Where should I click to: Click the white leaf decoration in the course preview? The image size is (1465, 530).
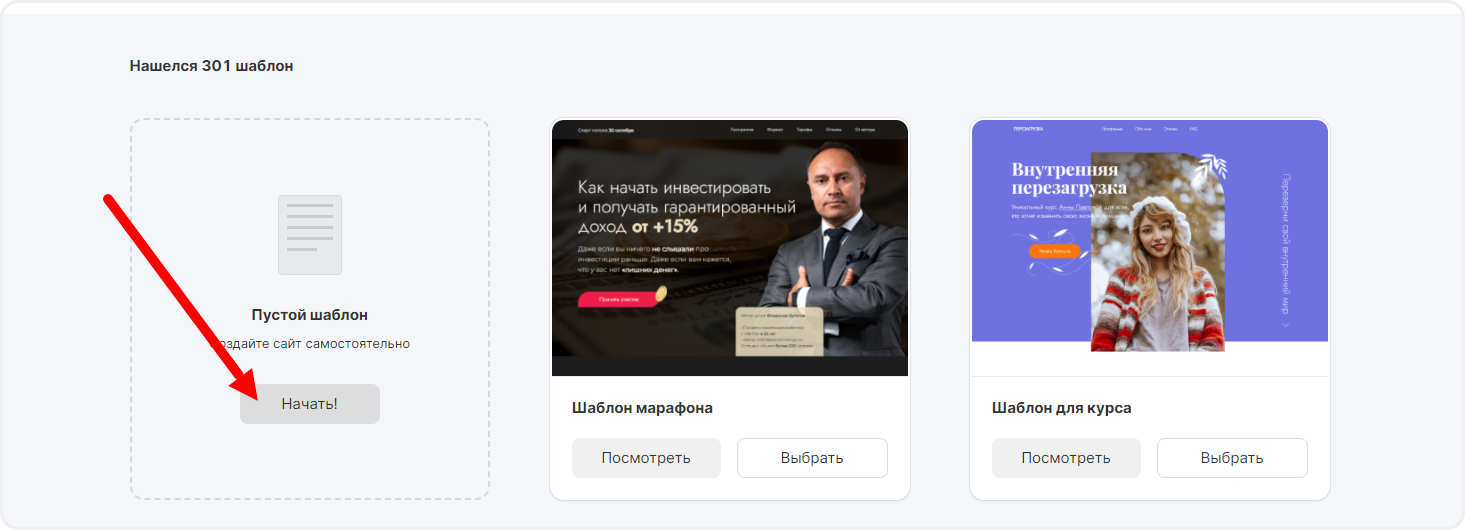(1210, 166)
